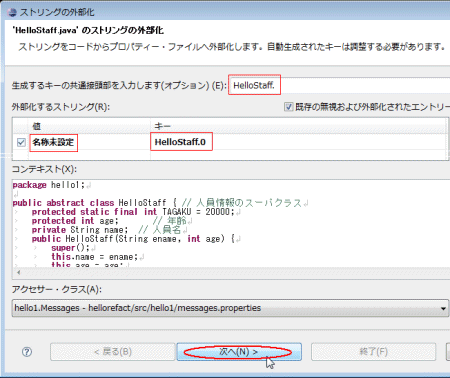The image size is (450, 378).
Task: Click the < 戻る(B) button
Action: click(113, 352)
